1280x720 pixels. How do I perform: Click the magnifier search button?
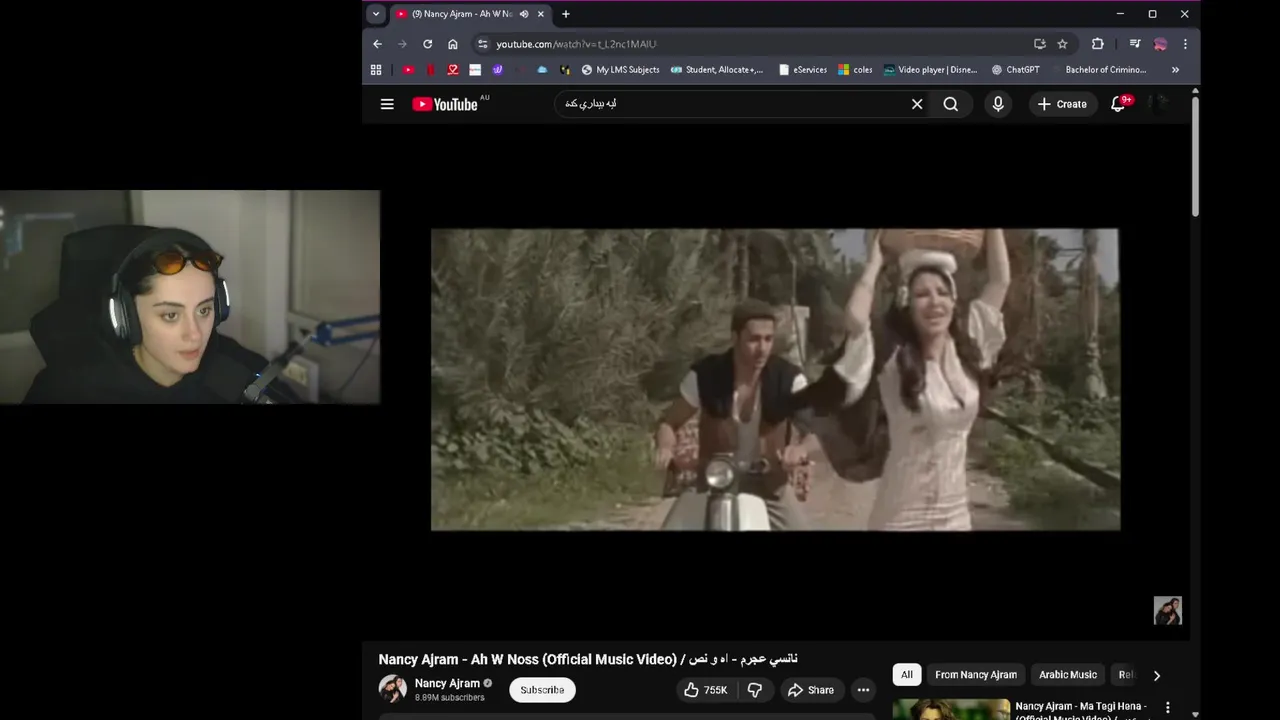coord(951,104)
